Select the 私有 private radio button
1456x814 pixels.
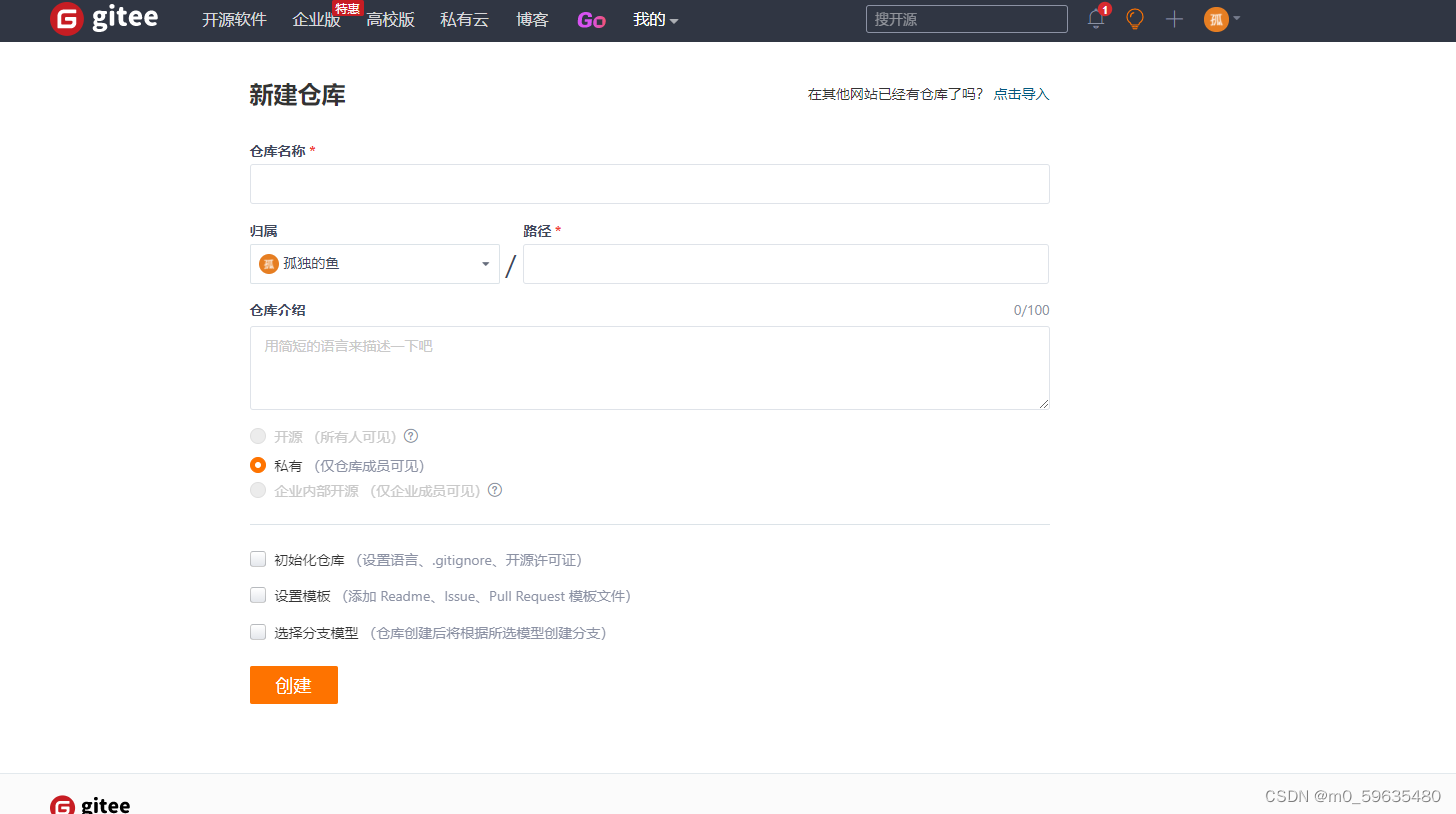(x=258, y=465)
